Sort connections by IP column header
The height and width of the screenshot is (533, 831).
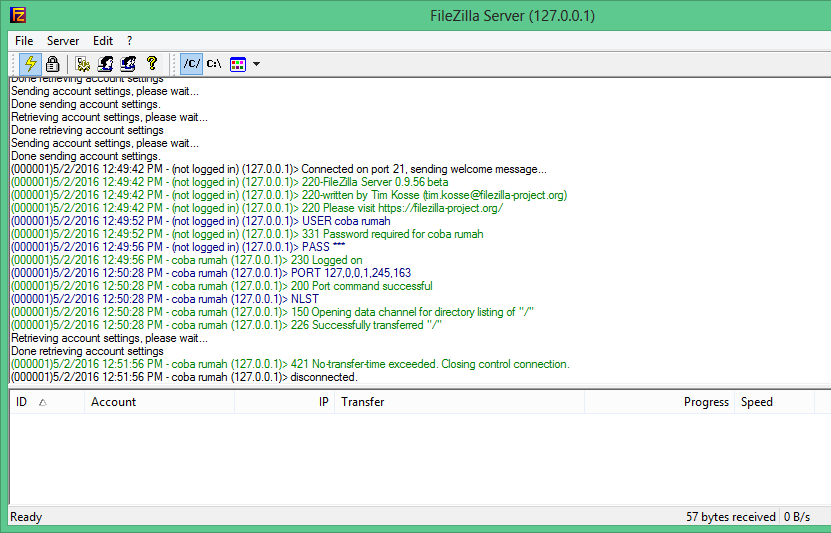pyautogui.click(x=284, y=402)
